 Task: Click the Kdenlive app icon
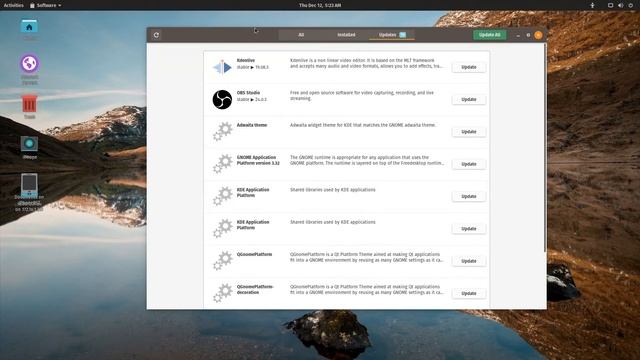[222, 67]
